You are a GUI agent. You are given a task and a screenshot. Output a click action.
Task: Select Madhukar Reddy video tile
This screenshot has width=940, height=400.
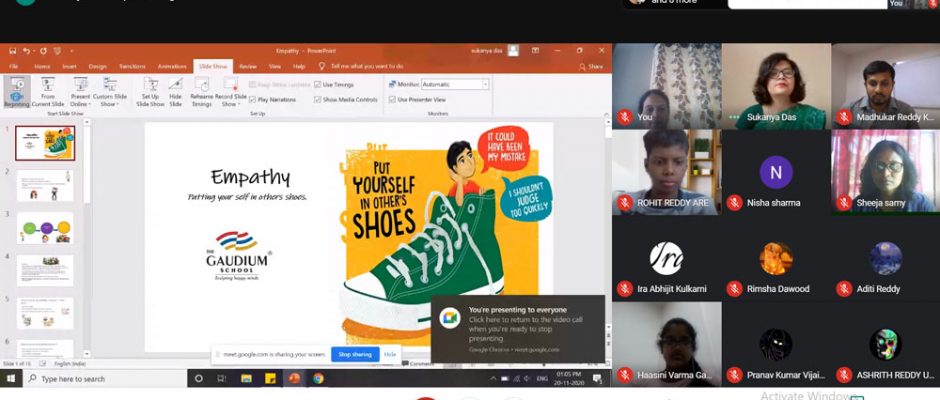886,86
